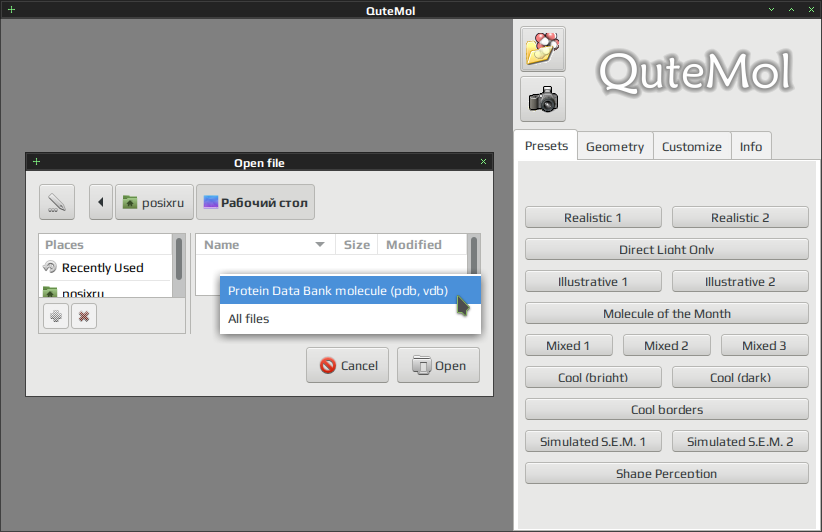The width and height of the screenshot is (822, 532).
Task: Select the Рабочий стол path button
Action: pos(255,202)
